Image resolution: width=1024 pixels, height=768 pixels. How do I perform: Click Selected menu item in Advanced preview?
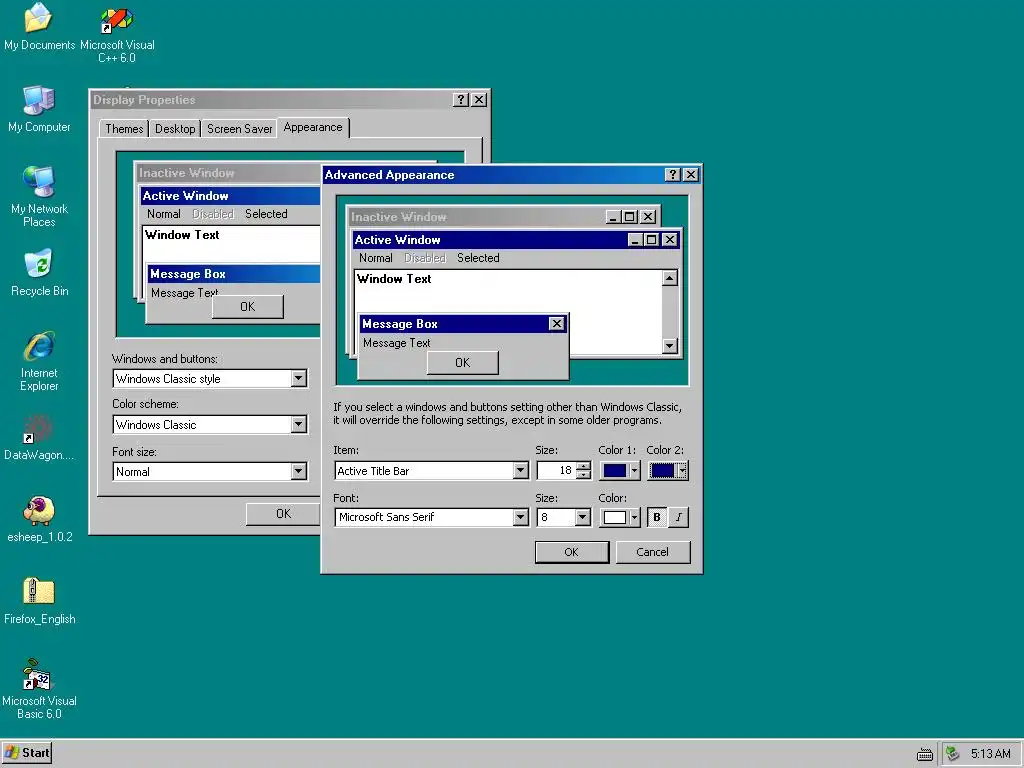478,258
